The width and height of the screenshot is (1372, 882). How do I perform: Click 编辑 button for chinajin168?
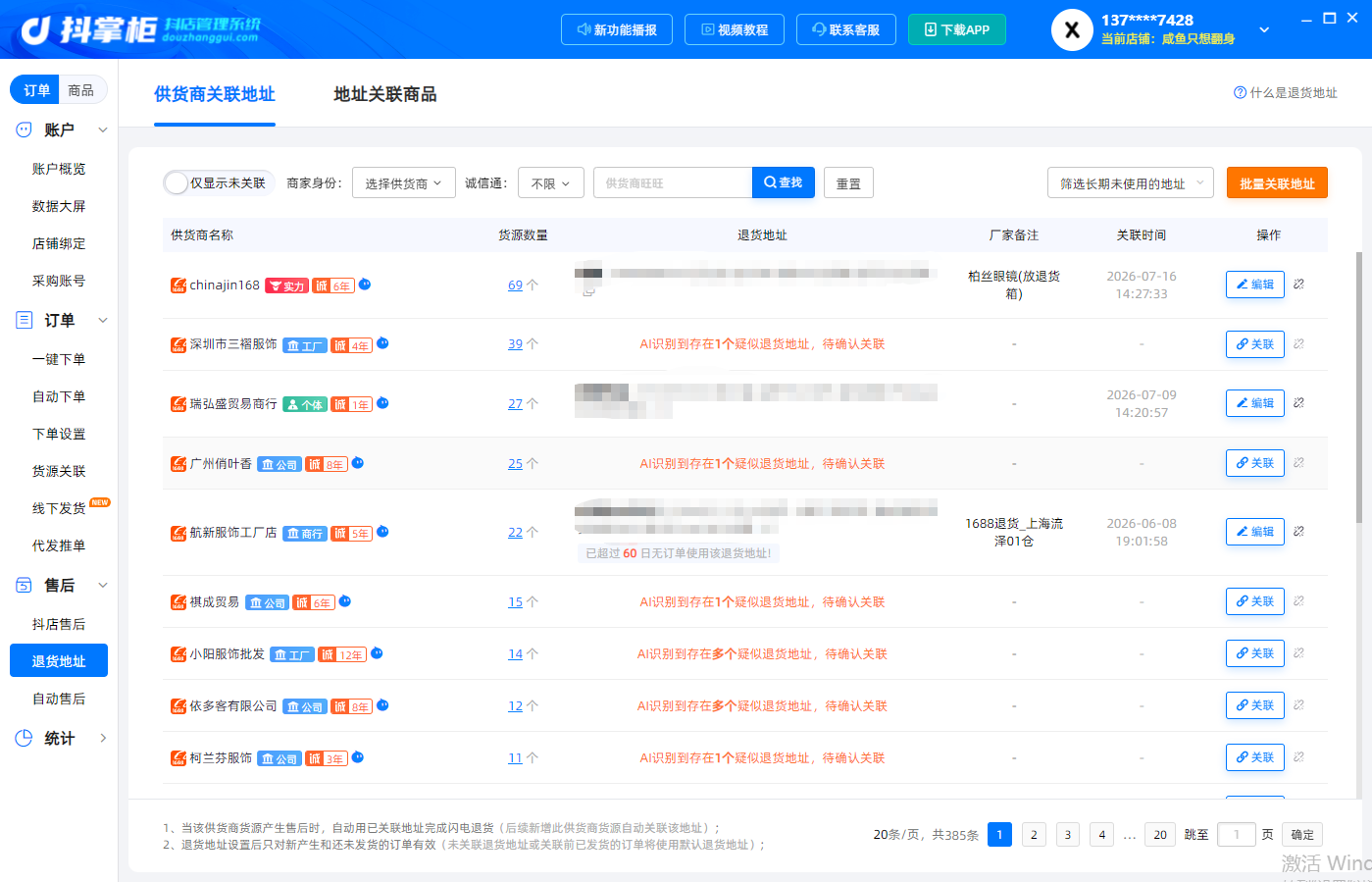[1255, 285]
